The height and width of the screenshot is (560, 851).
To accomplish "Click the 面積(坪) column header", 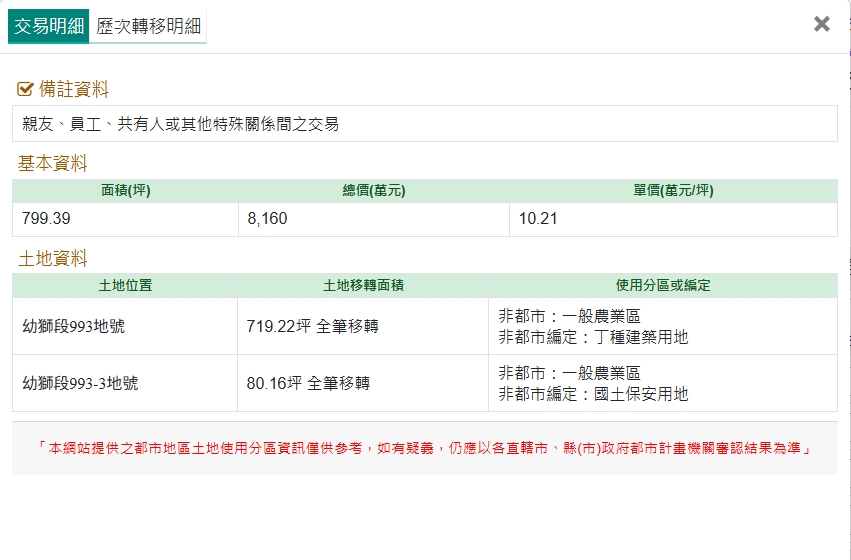I will pos(125,191).
